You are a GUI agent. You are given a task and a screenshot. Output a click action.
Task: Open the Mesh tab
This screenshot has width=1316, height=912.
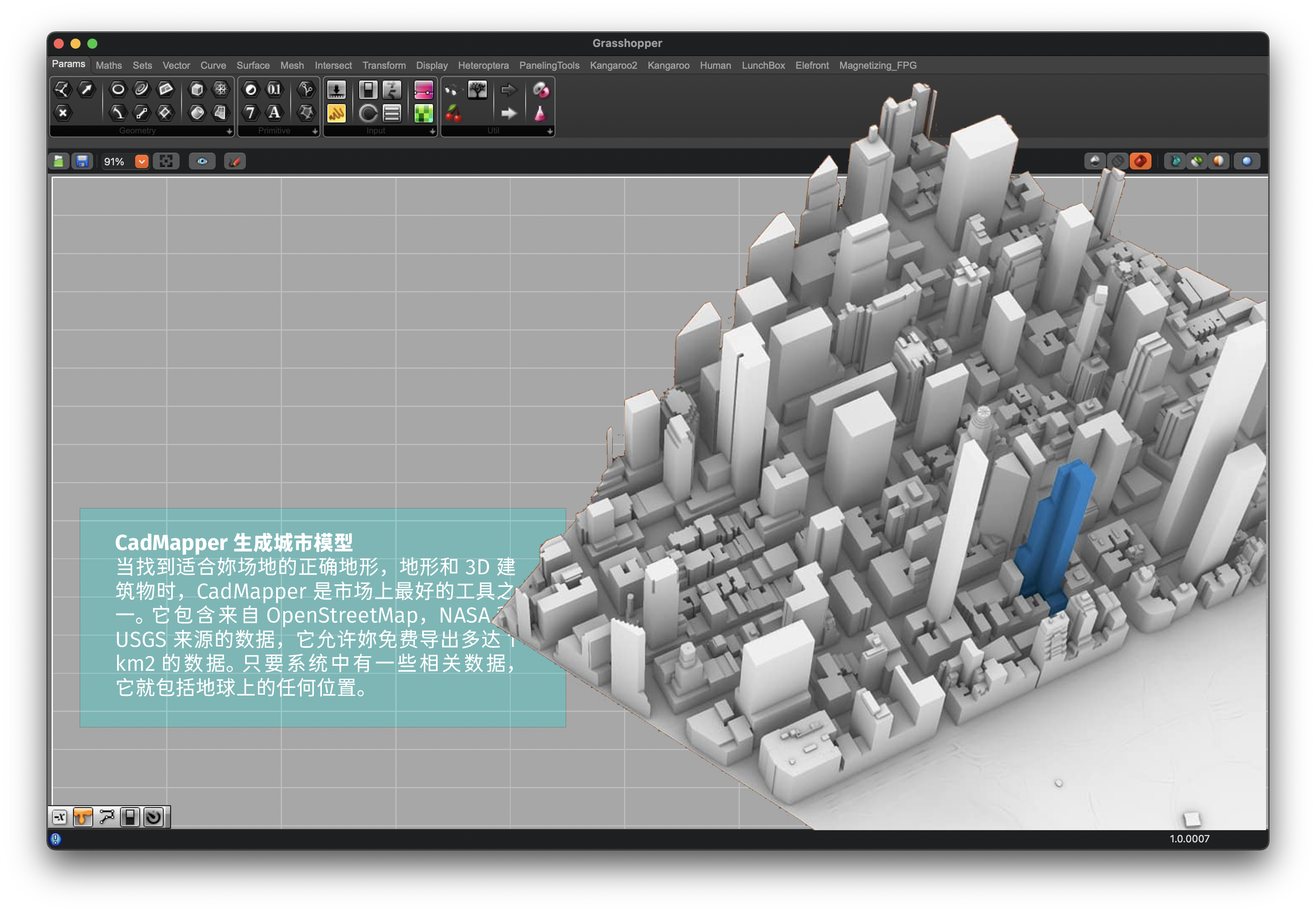pyautogui.click(x=292, y=66)
